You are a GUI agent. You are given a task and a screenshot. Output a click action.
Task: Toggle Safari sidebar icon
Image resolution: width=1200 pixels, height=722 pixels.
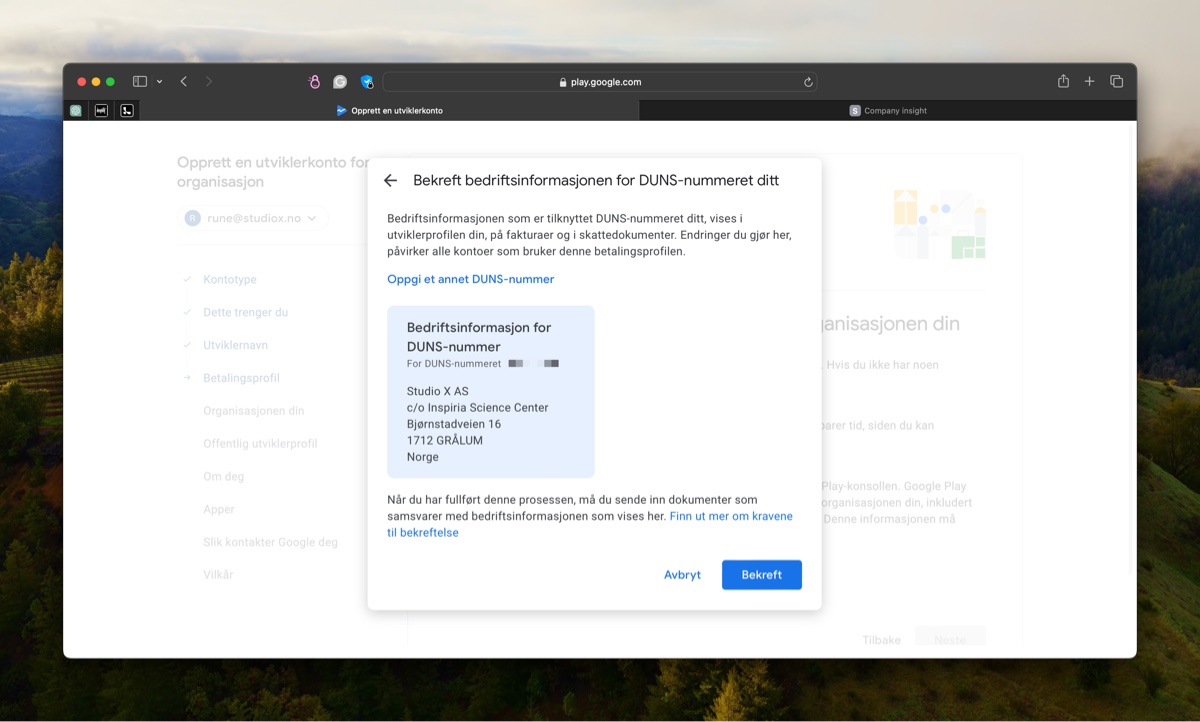click(x=140, y=82)
